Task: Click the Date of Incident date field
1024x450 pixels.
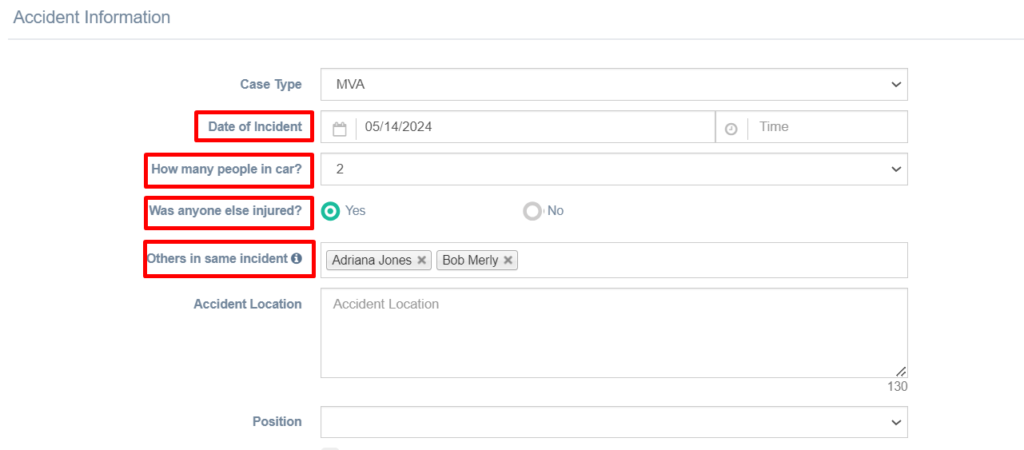Action: tap(536, 127)
